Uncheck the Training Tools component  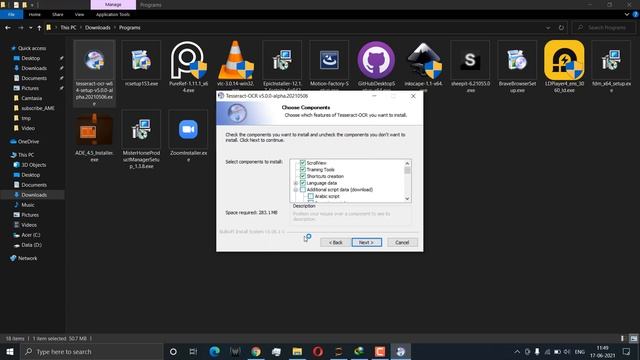tap(303, 169)
